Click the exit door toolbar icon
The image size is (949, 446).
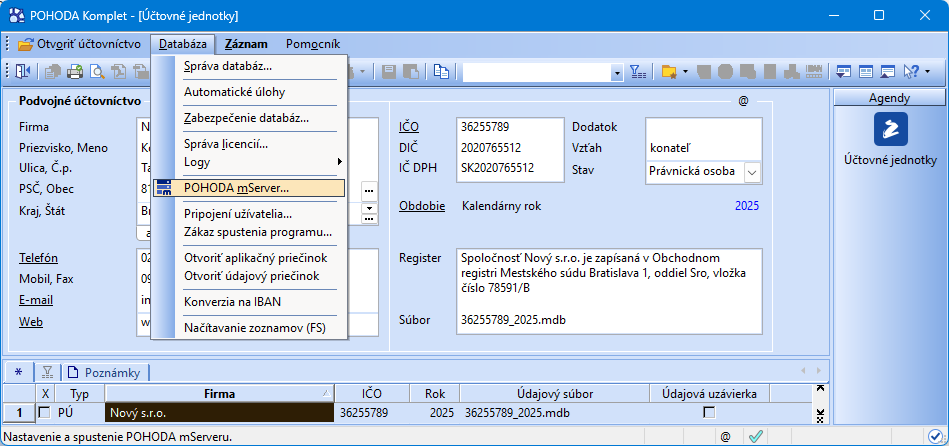point(23,71)
